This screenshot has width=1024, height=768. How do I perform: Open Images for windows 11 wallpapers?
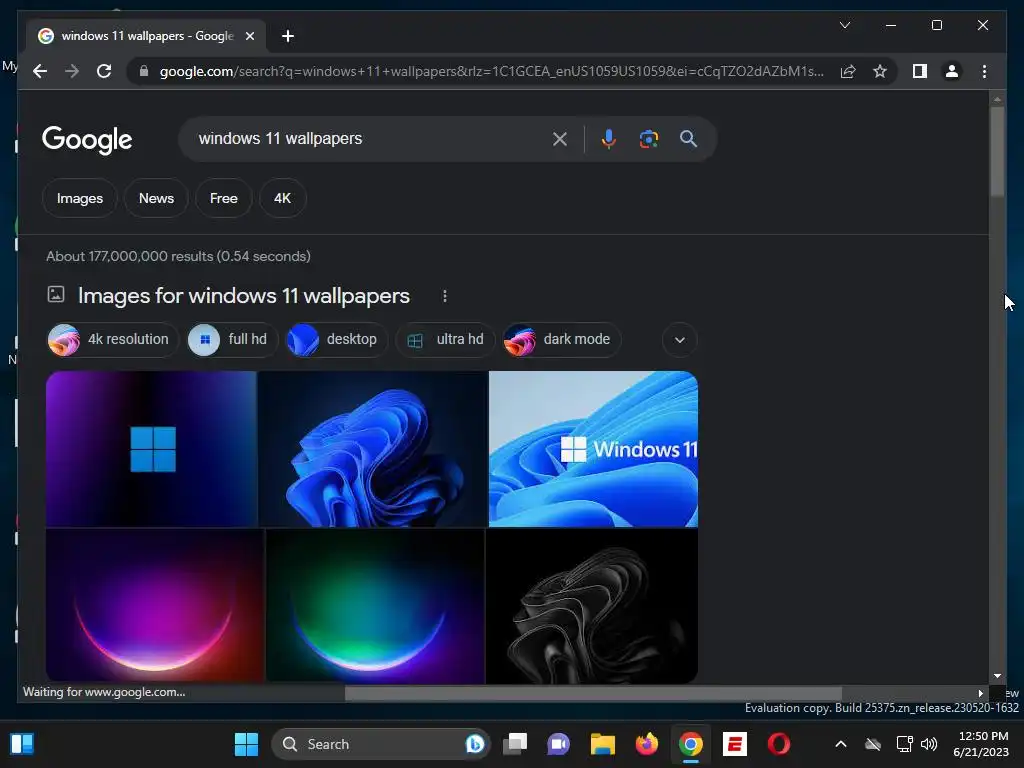(x=244, y=296)
